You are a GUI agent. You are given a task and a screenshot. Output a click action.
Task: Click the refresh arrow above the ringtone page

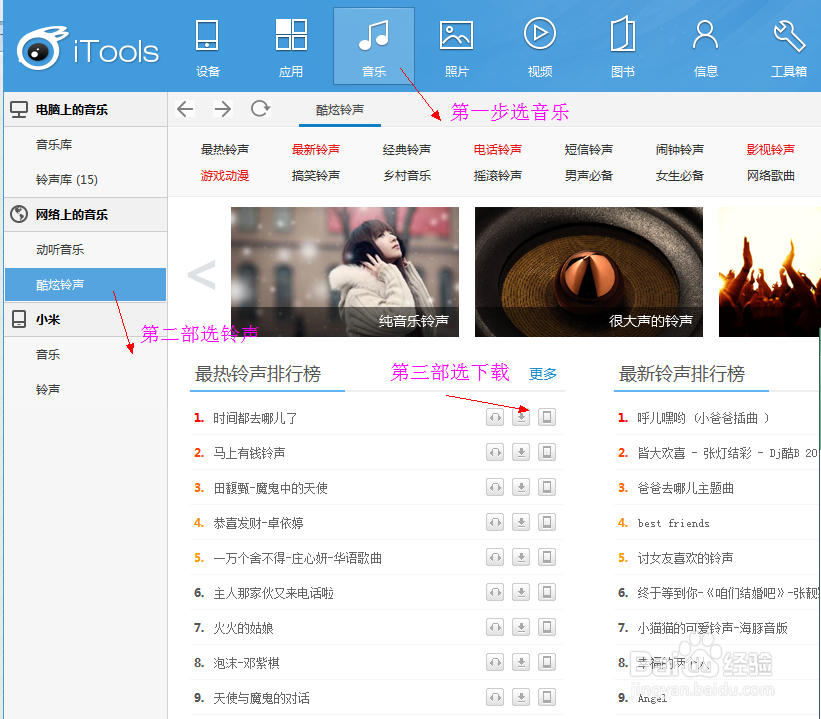[258, 110]
